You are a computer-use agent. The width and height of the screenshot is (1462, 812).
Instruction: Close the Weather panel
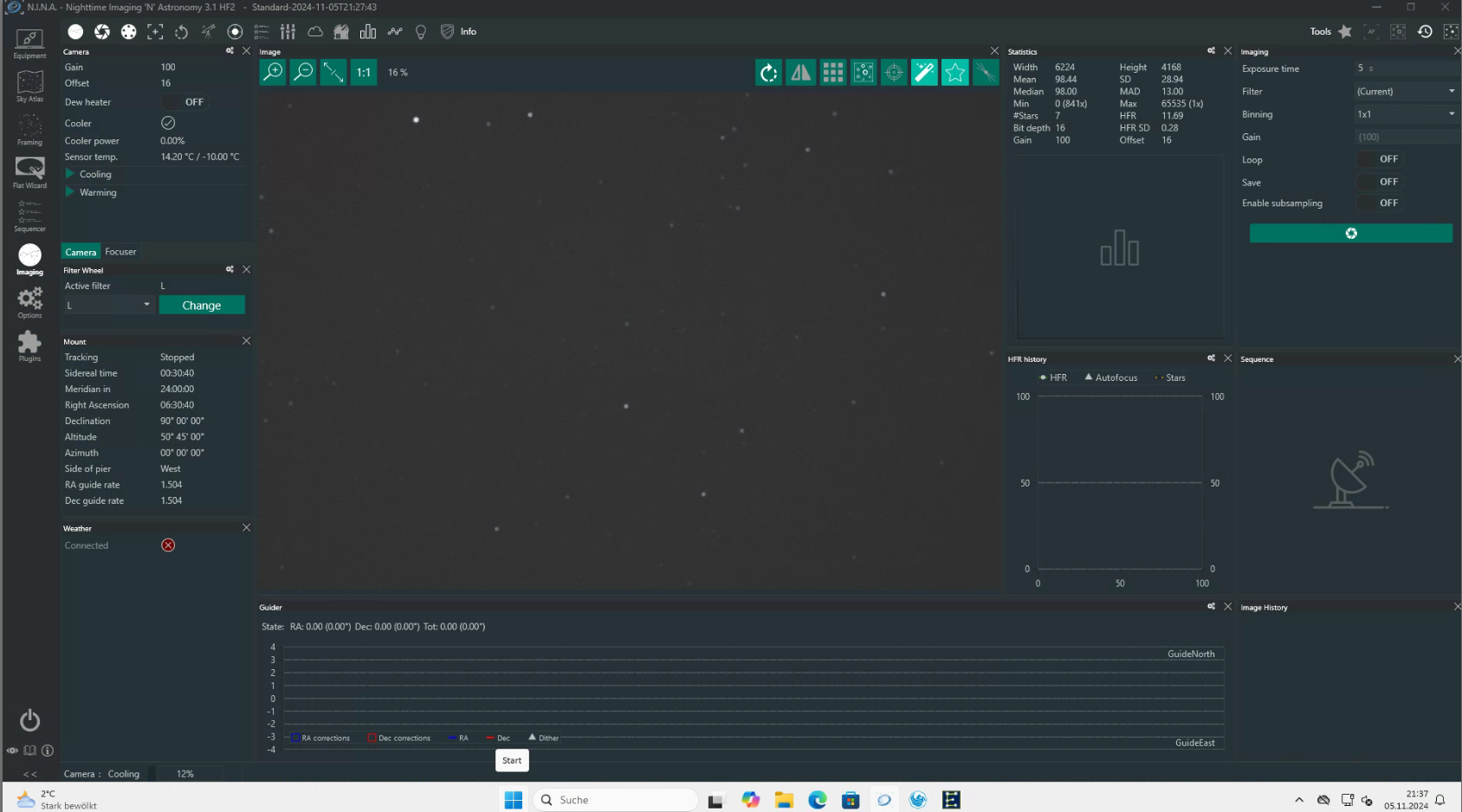[x=246, y=528]
